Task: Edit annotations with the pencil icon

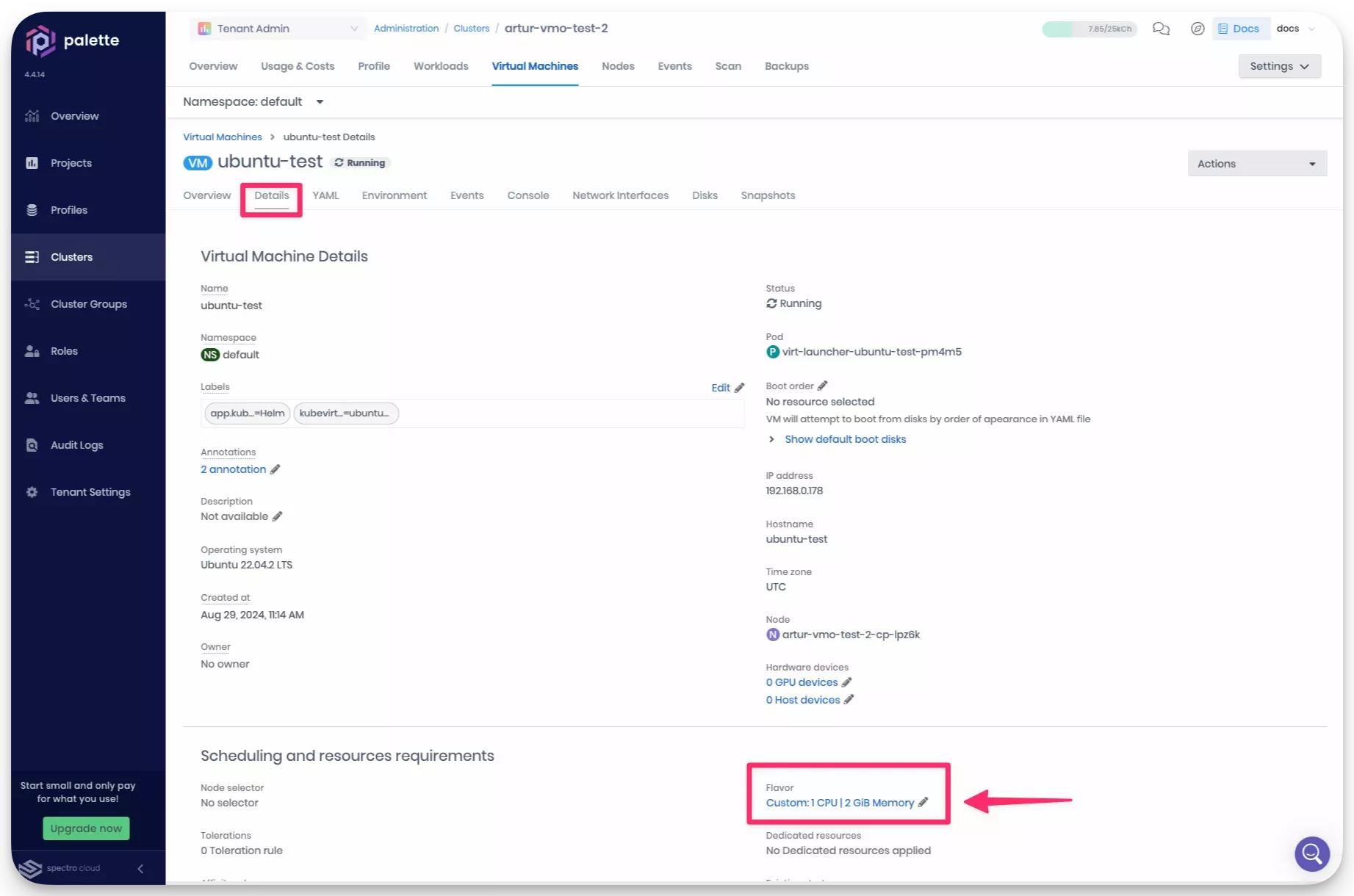Action: point(275,469)
